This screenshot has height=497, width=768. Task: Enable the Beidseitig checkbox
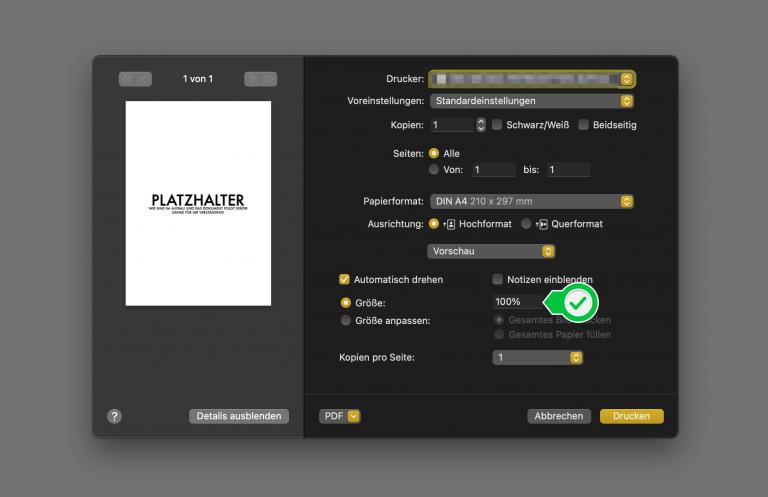583,125
